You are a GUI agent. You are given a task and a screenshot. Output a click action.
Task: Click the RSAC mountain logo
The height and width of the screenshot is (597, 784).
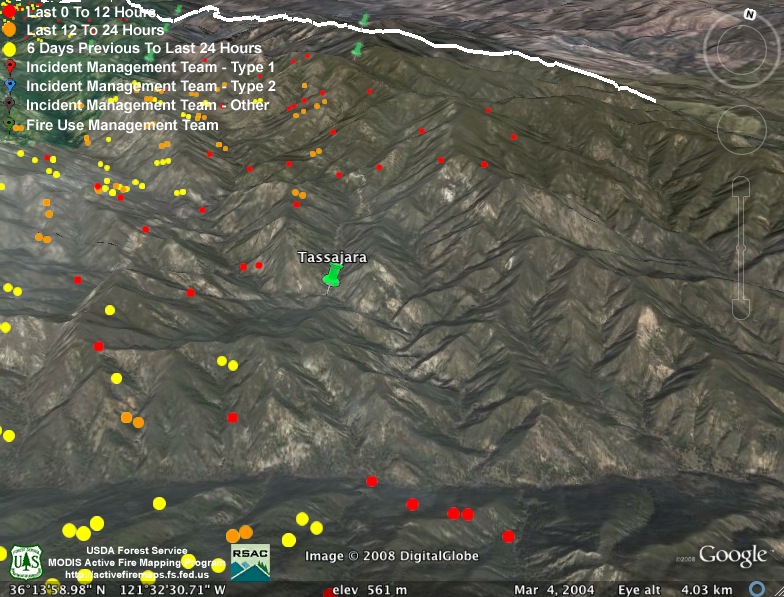click(249, 562)
